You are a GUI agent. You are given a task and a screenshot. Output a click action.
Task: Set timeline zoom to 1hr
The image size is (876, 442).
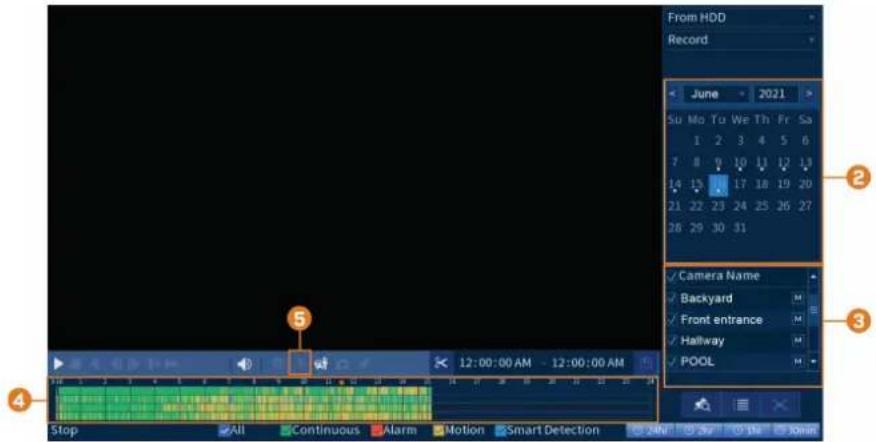coord(747,431)
